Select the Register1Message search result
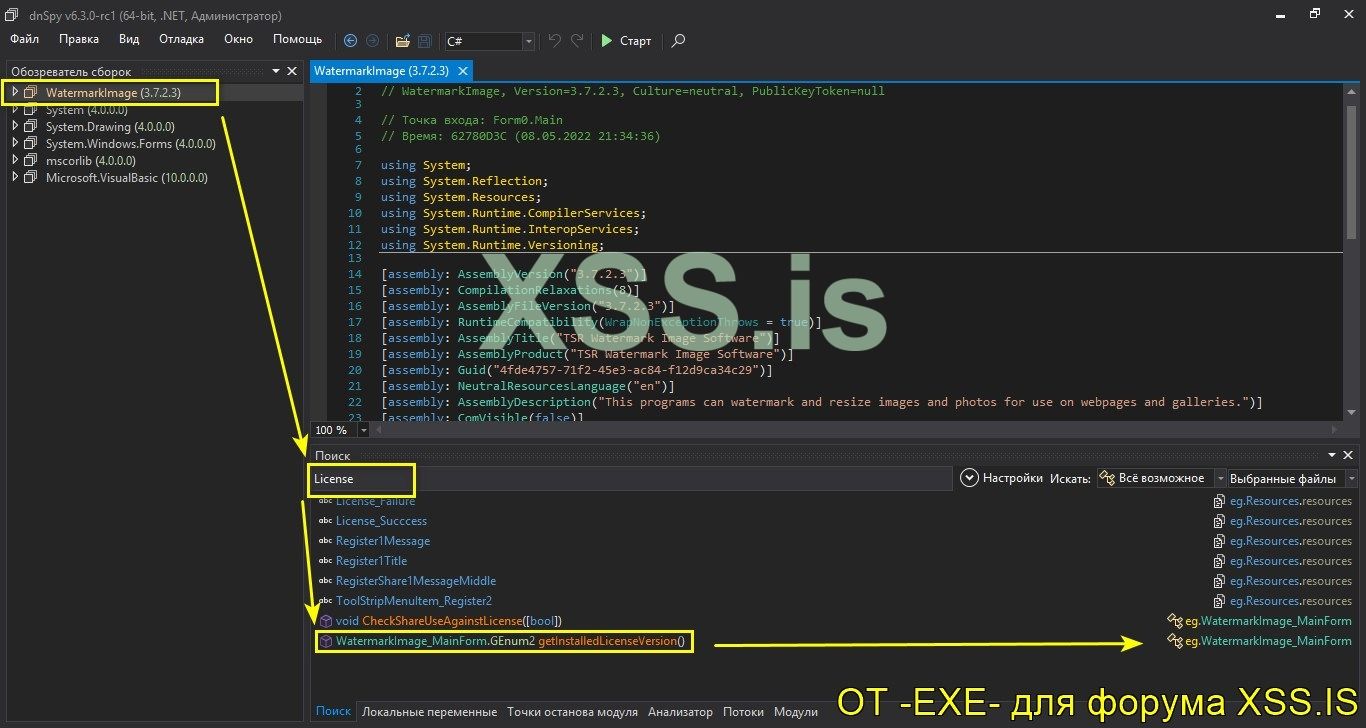 click(x=383, y=541)
